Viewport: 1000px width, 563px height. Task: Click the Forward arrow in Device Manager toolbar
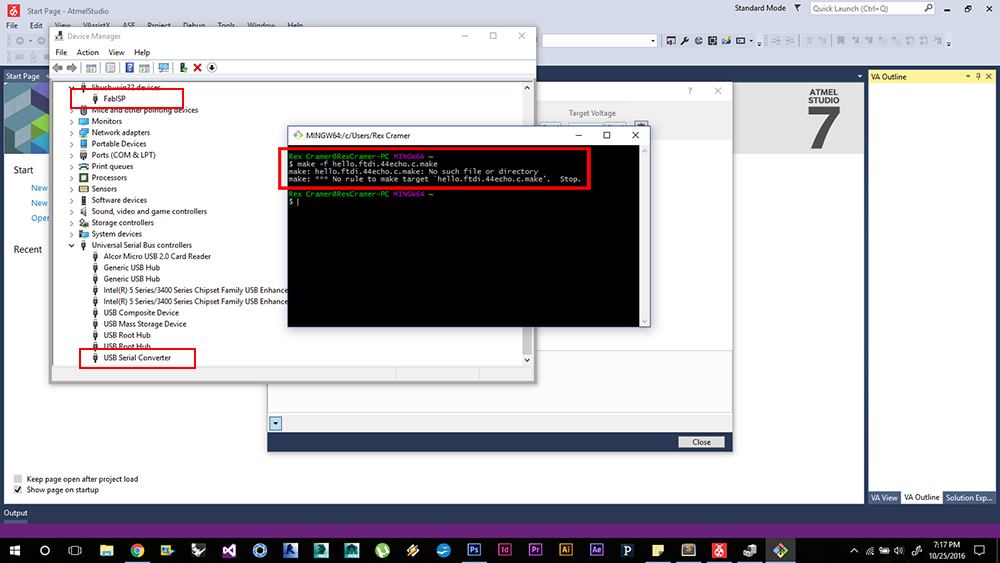coord(72,68)
